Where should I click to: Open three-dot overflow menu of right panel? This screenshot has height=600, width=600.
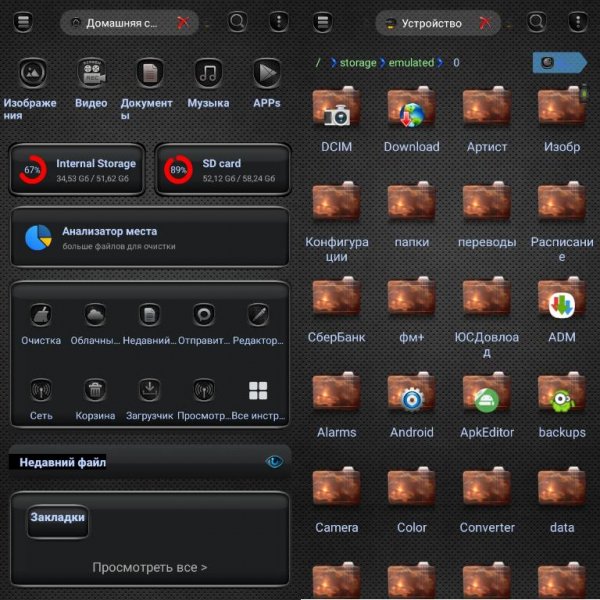point(578,22)
